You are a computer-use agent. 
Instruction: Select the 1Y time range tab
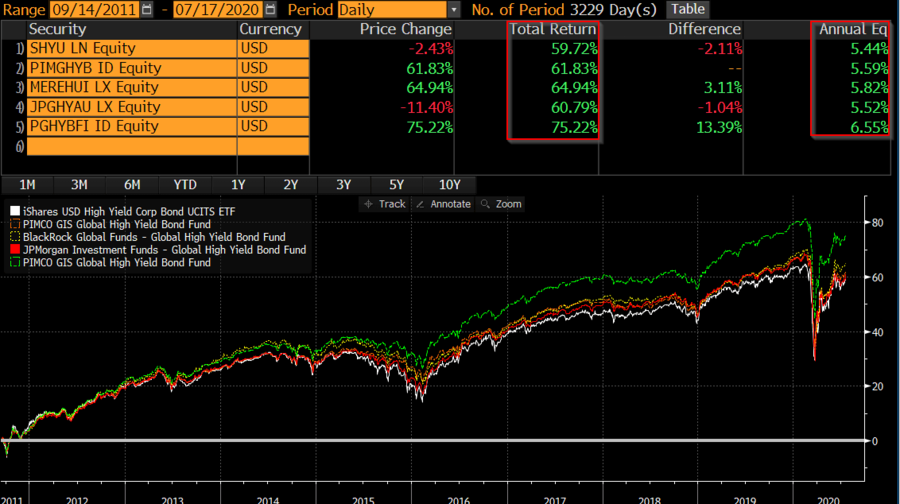(x=238, y=185)
